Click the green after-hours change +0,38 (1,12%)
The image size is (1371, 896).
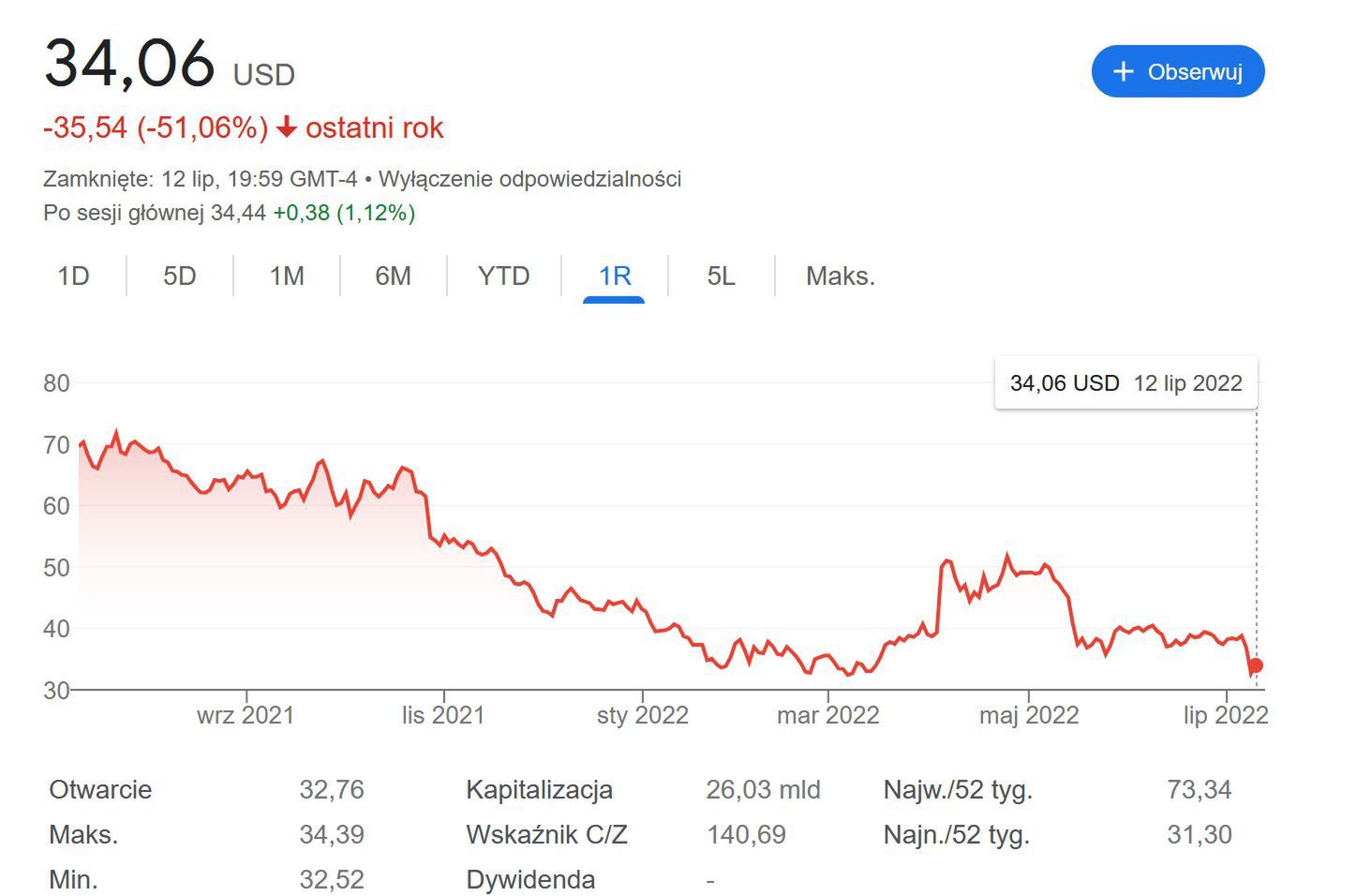tap(345, 214)
